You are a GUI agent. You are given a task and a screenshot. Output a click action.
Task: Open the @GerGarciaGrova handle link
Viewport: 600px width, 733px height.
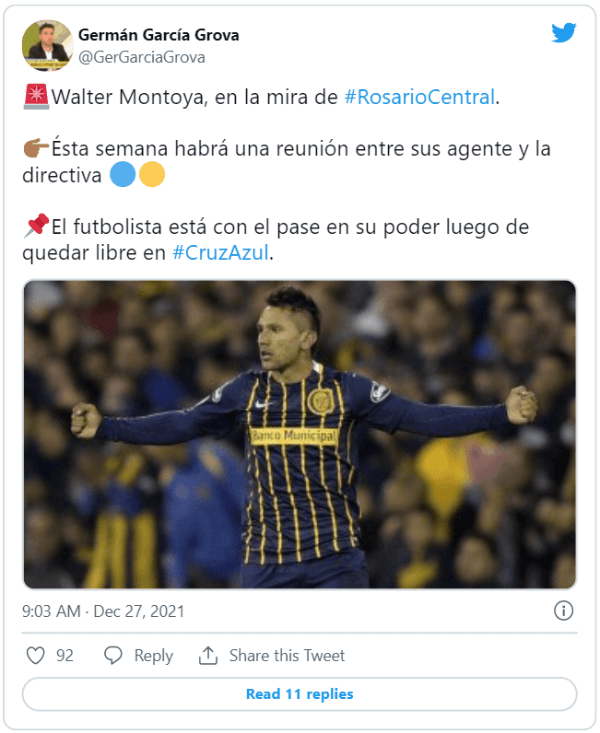141,57
